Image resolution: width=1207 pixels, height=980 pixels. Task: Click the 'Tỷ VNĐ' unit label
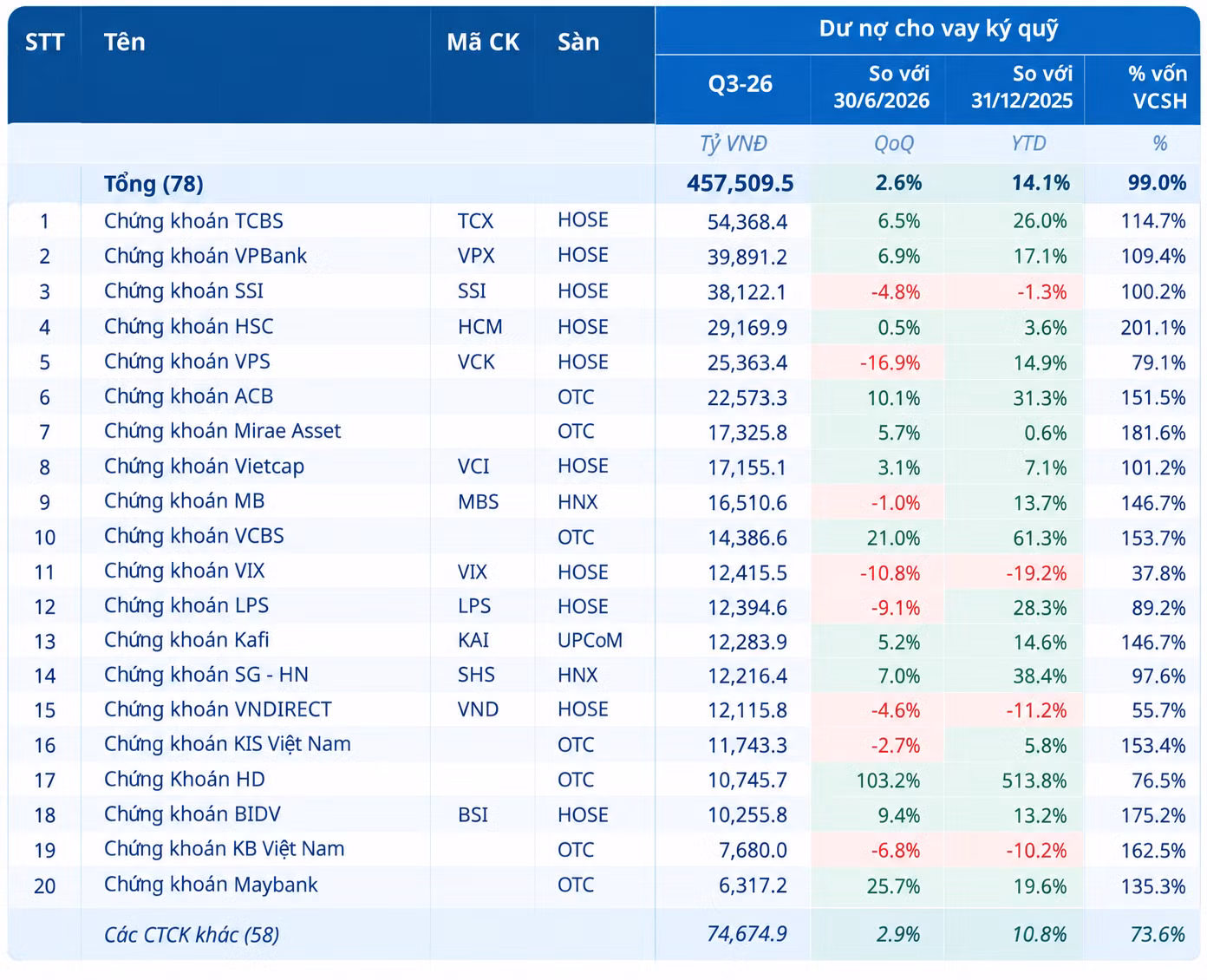click(734, 144)
